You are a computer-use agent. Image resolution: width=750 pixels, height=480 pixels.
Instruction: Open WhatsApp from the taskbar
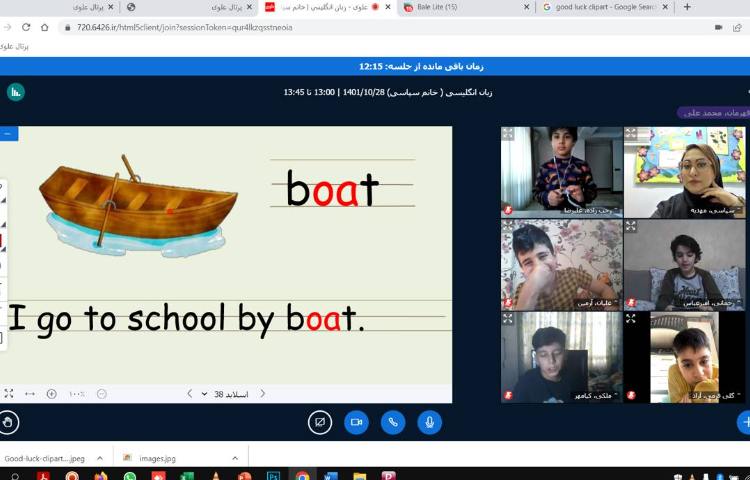click(x=130, y=475)
